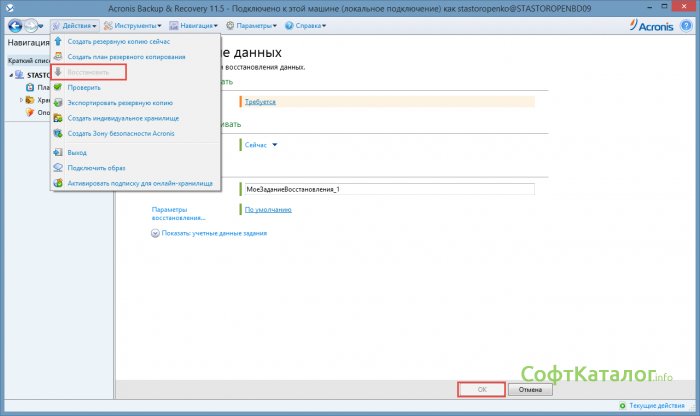Select Выход from the Действия menu
The height and width of the screenshot is (416, 700).
77,153
